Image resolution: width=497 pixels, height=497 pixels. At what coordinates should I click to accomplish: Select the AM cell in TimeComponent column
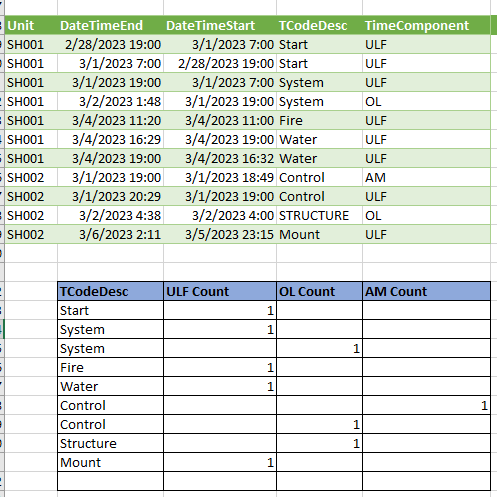click(426, 177)
